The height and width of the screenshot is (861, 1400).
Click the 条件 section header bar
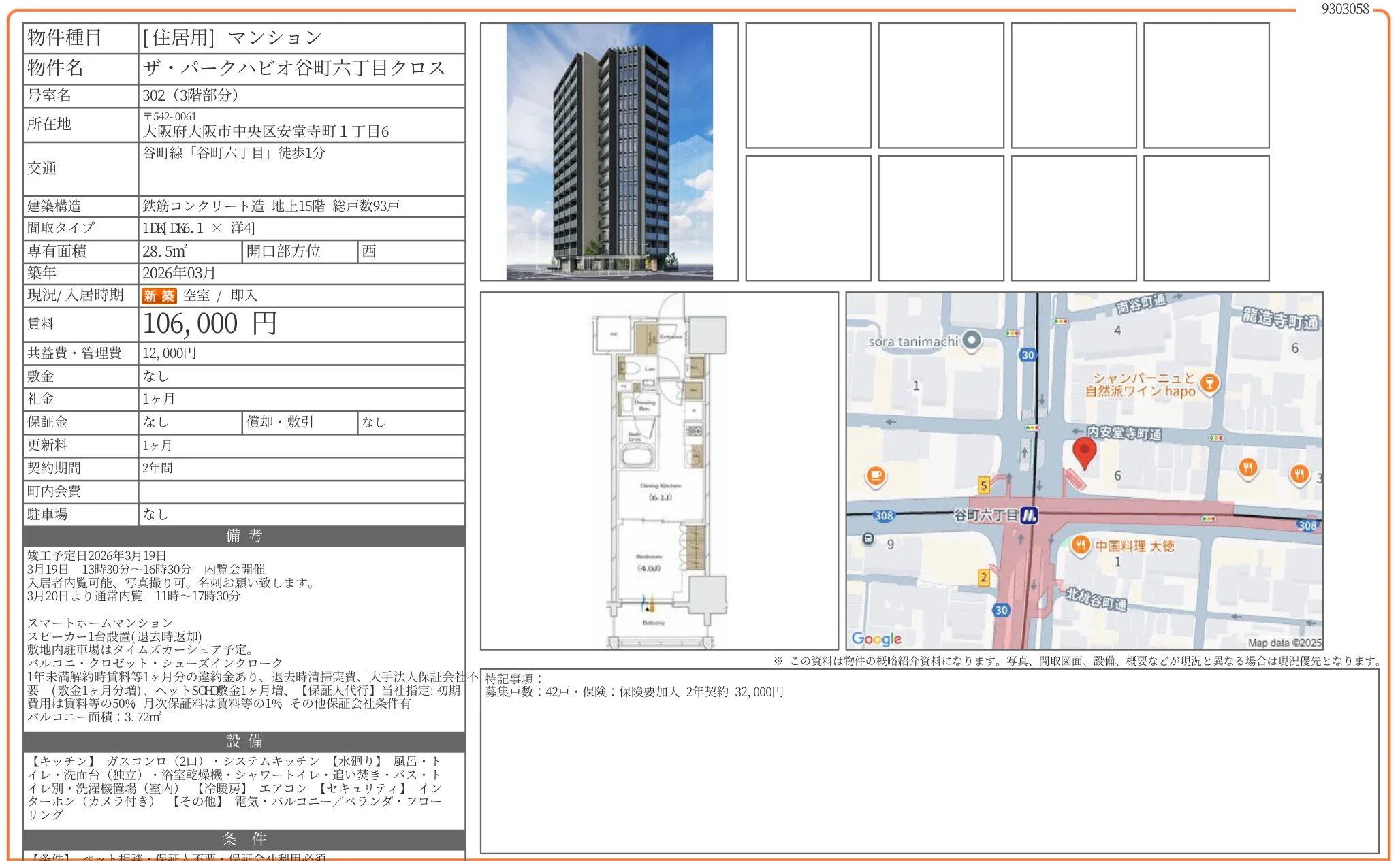244,839
